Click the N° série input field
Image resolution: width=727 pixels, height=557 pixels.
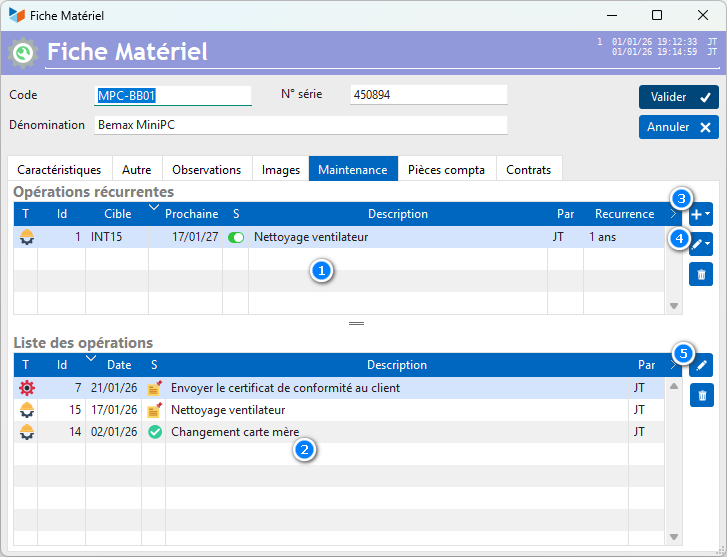[428, 95]
